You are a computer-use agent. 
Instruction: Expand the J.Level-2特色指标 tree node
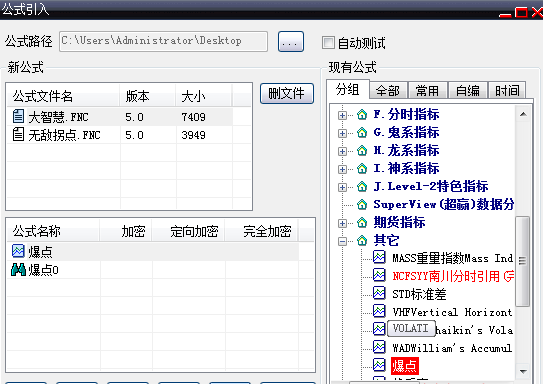click(342, 187)
